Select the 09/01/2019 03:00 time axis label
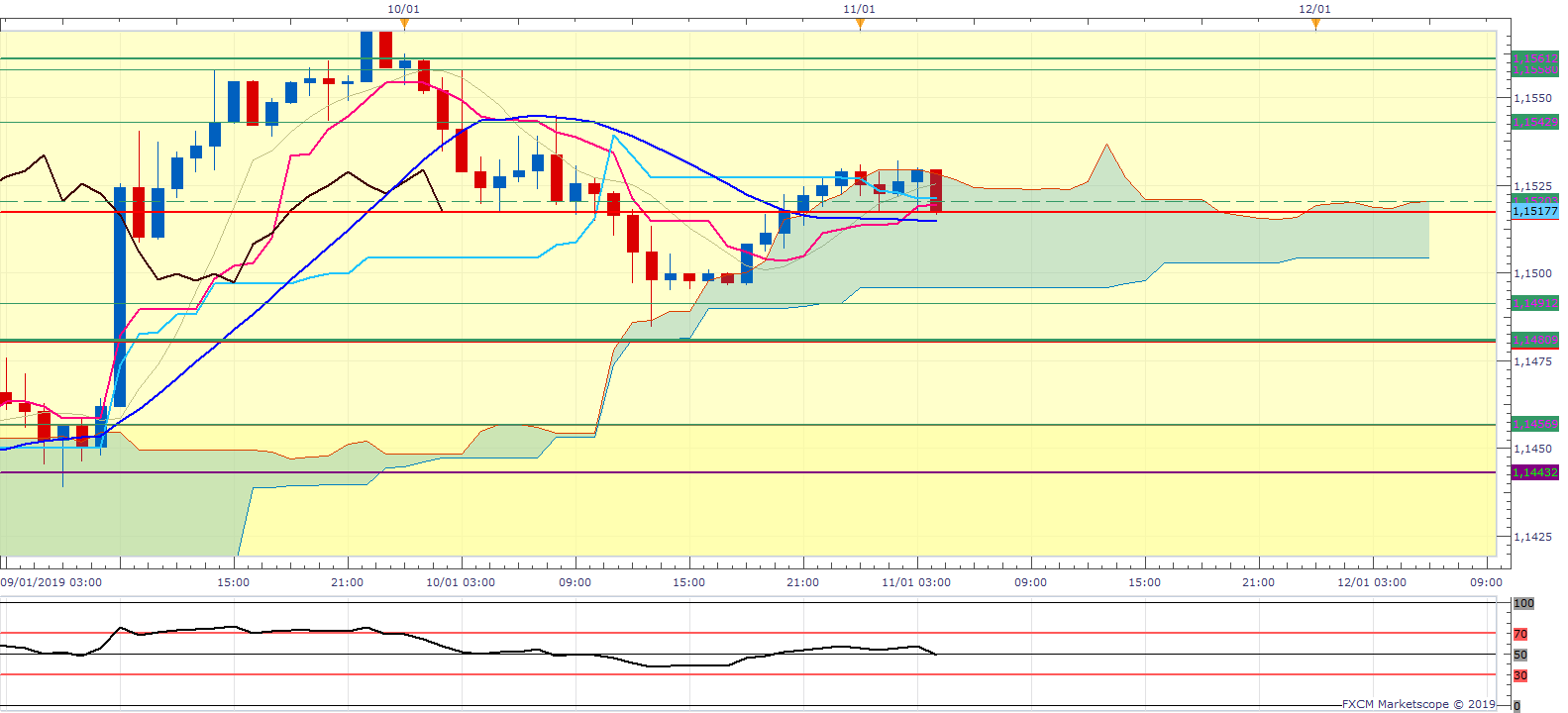This screenshot has height=713, width=1568. 52,582
